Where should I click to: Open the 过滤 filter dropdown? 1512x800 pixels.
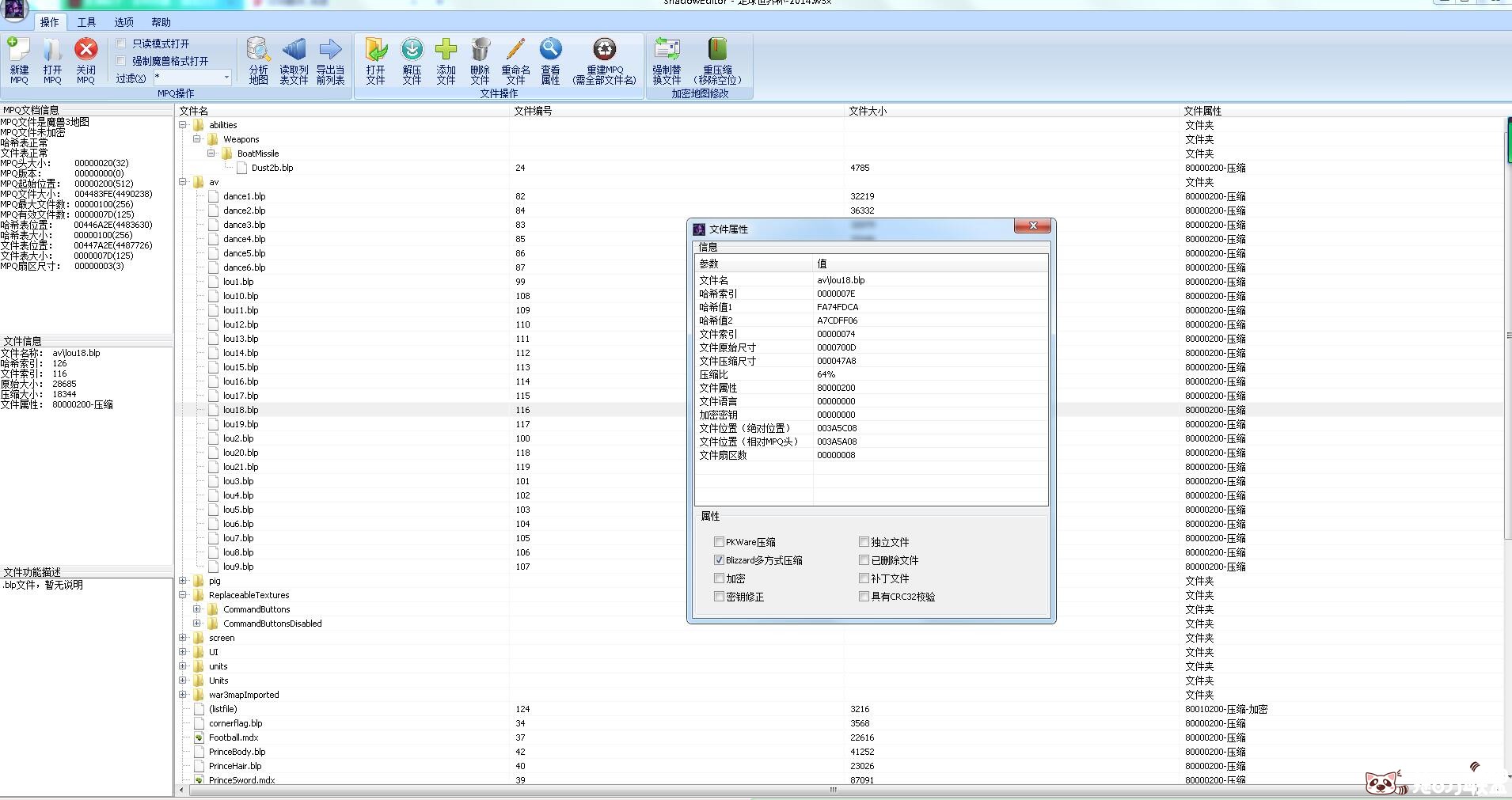point(226,78)
